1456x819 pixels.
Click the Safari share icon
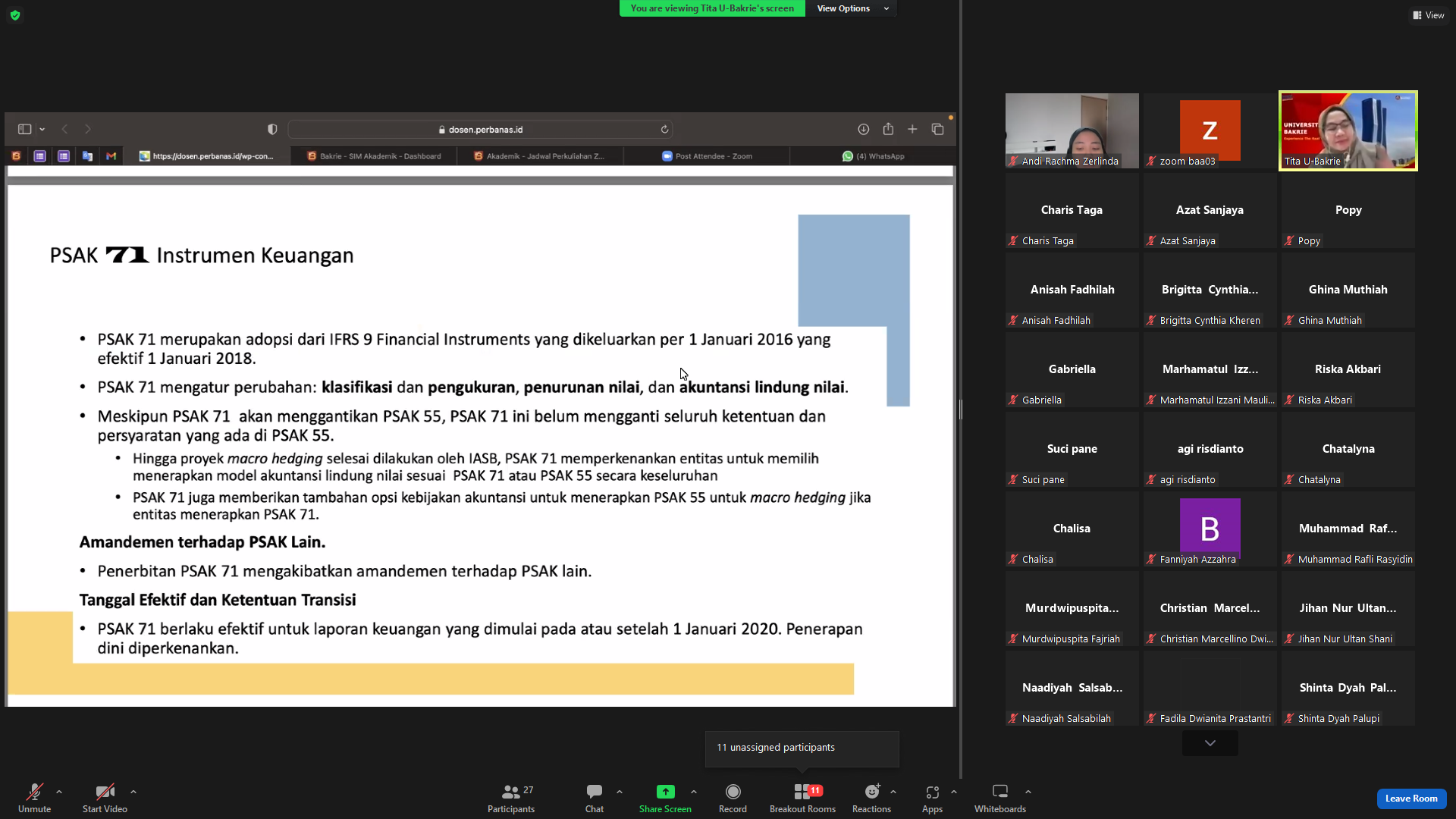[x=888, y=130]
